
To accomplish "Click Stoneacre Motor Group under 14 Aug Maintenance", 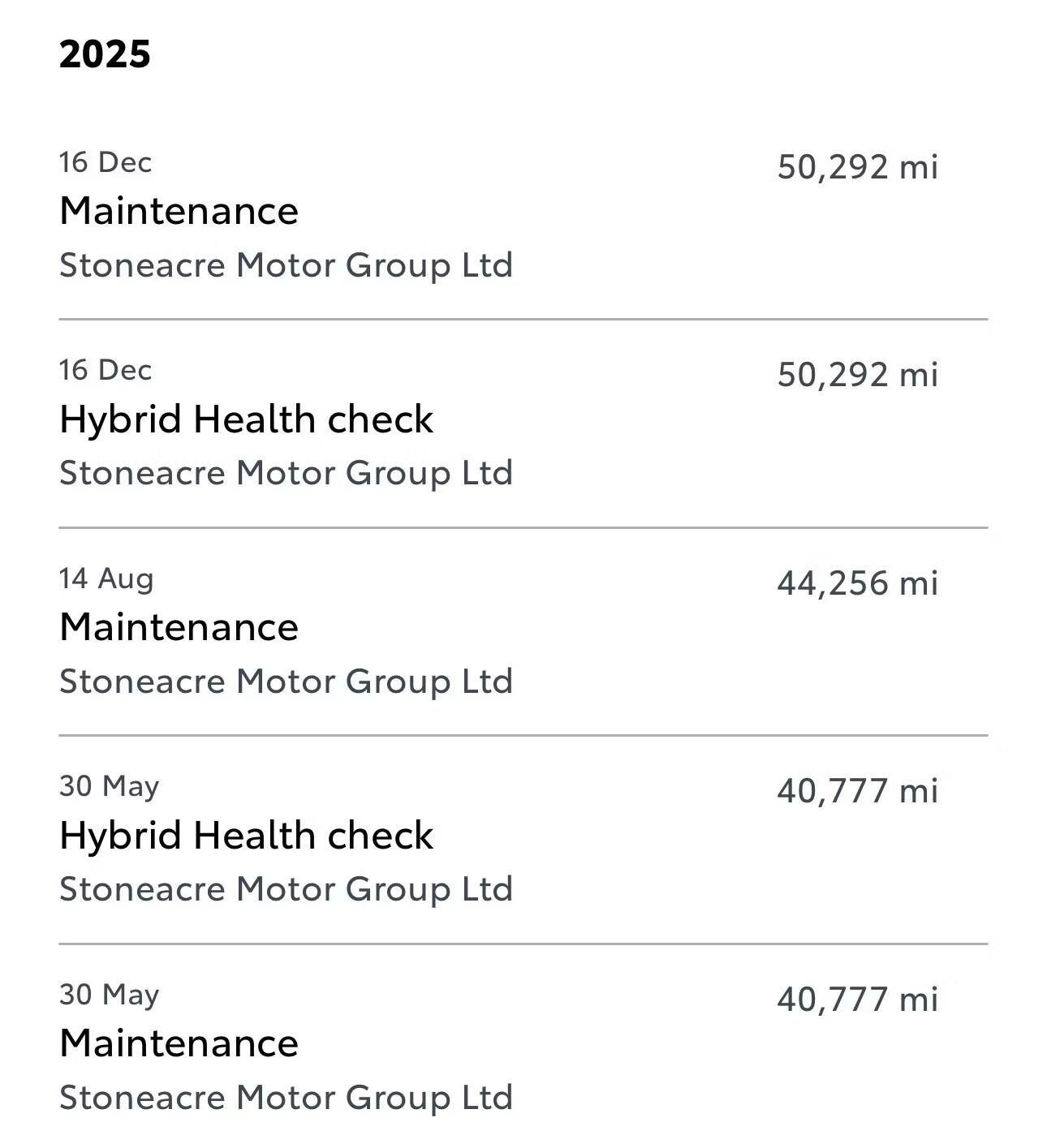I will 286,681.
